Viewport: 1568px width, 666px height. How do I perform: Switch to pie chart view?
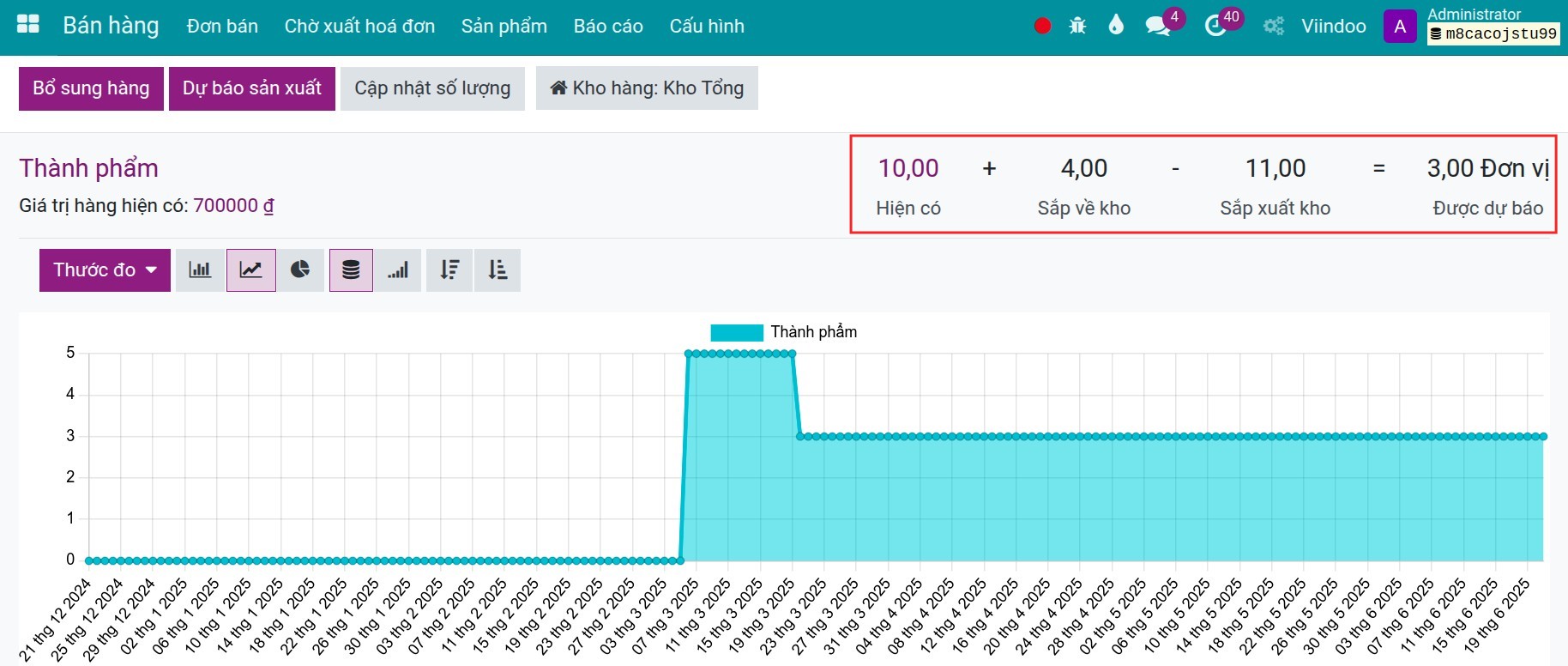[300, 270]
